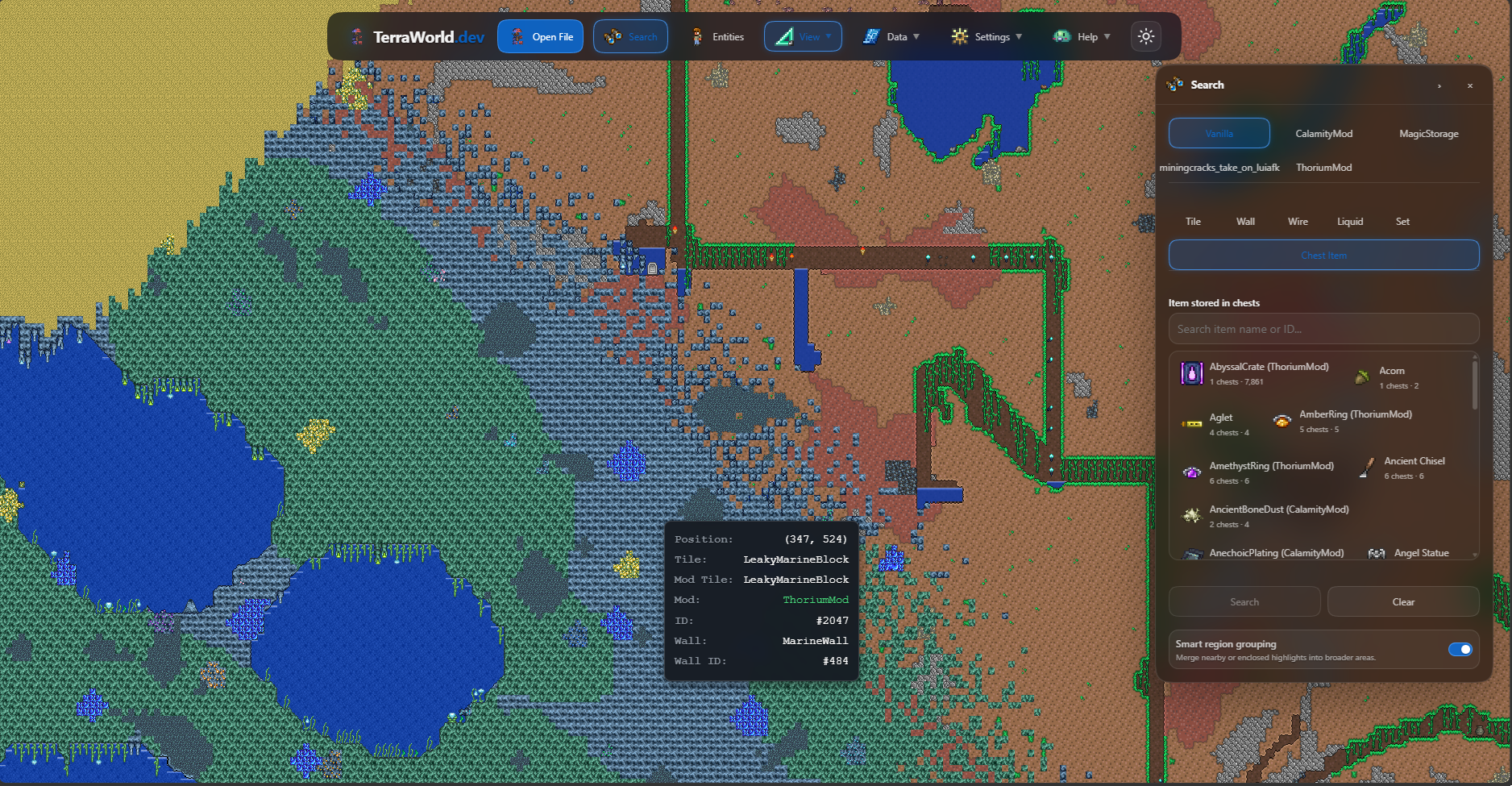Screen dimensions: 1512x786
Task: Click the Search button in the panel
Action: (1244, 601)
